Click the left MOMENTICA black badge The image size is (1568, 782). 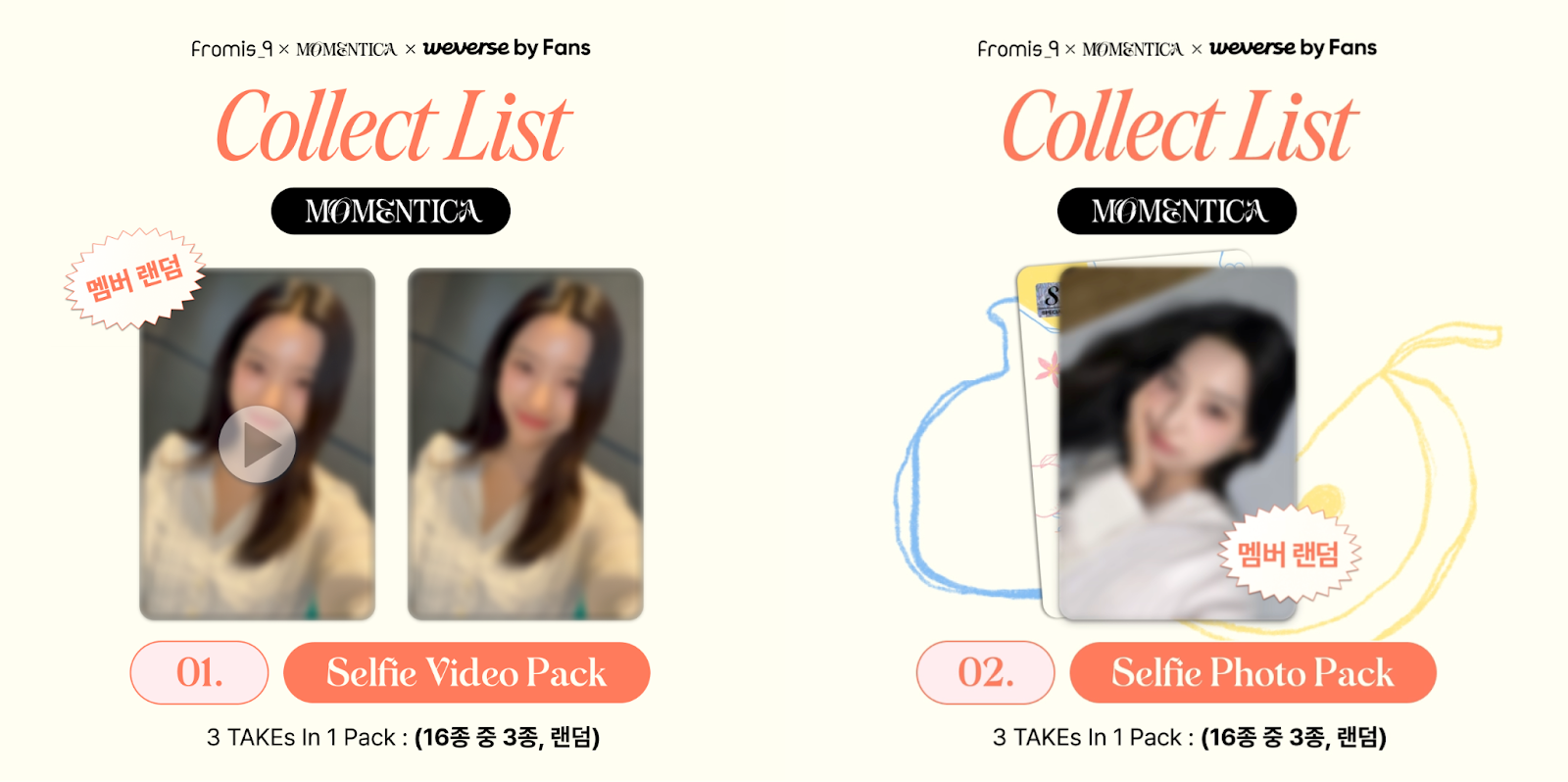pyautogui.click(x=391, y=211)
